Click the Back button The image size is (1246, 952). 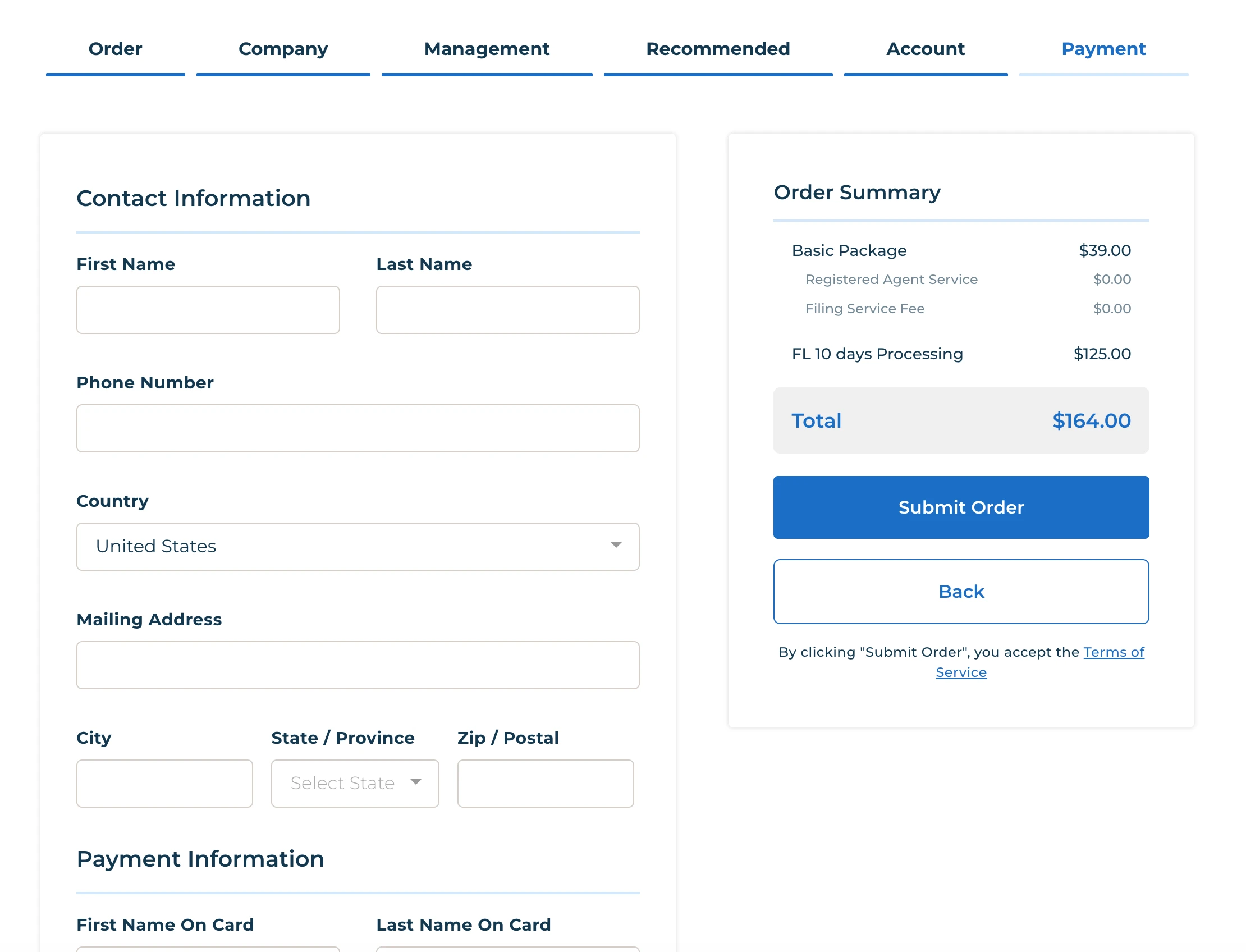click(960, 592)
